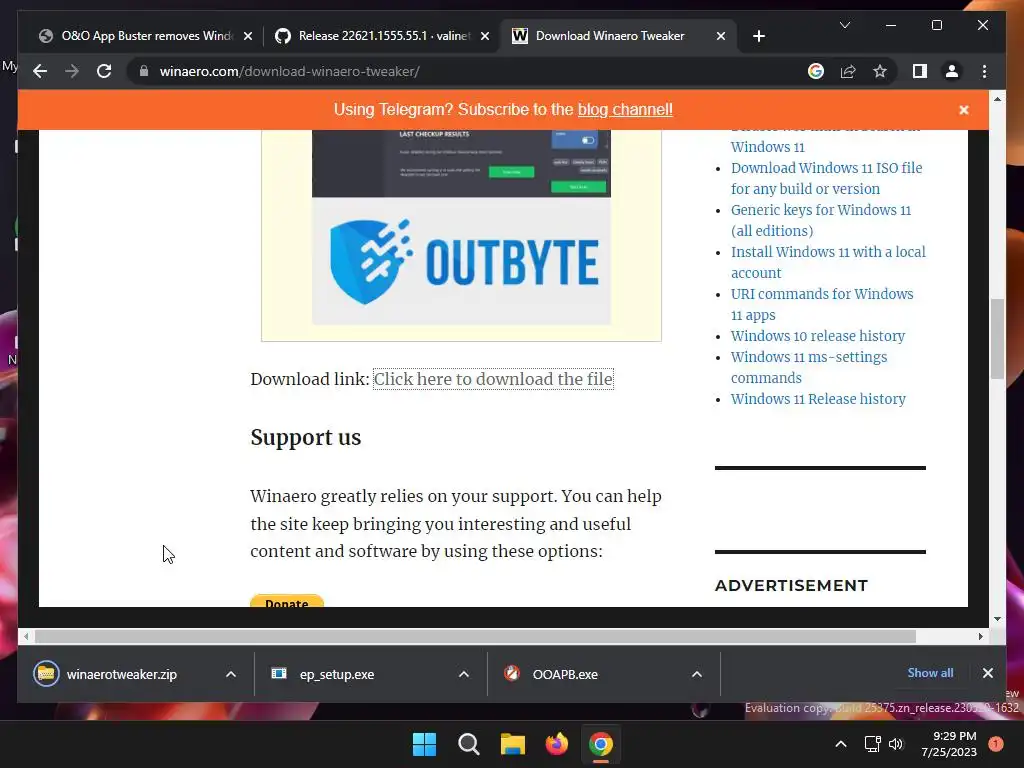The height and width of the screenshot is (768, 1024).
Task: Close the downloads shelf
Action: (x=987, y=673)
